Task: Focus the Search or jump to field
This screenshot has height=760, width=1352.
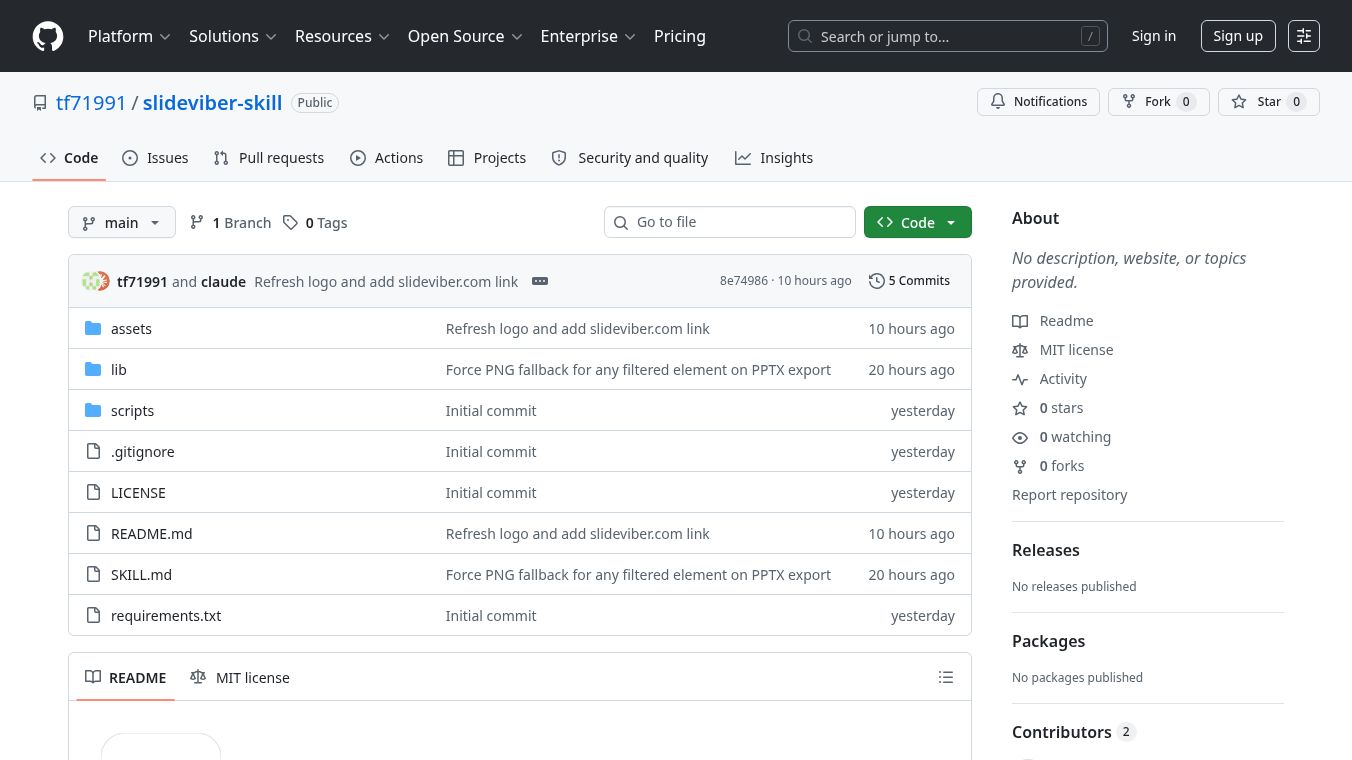Action: coord(948,36)
